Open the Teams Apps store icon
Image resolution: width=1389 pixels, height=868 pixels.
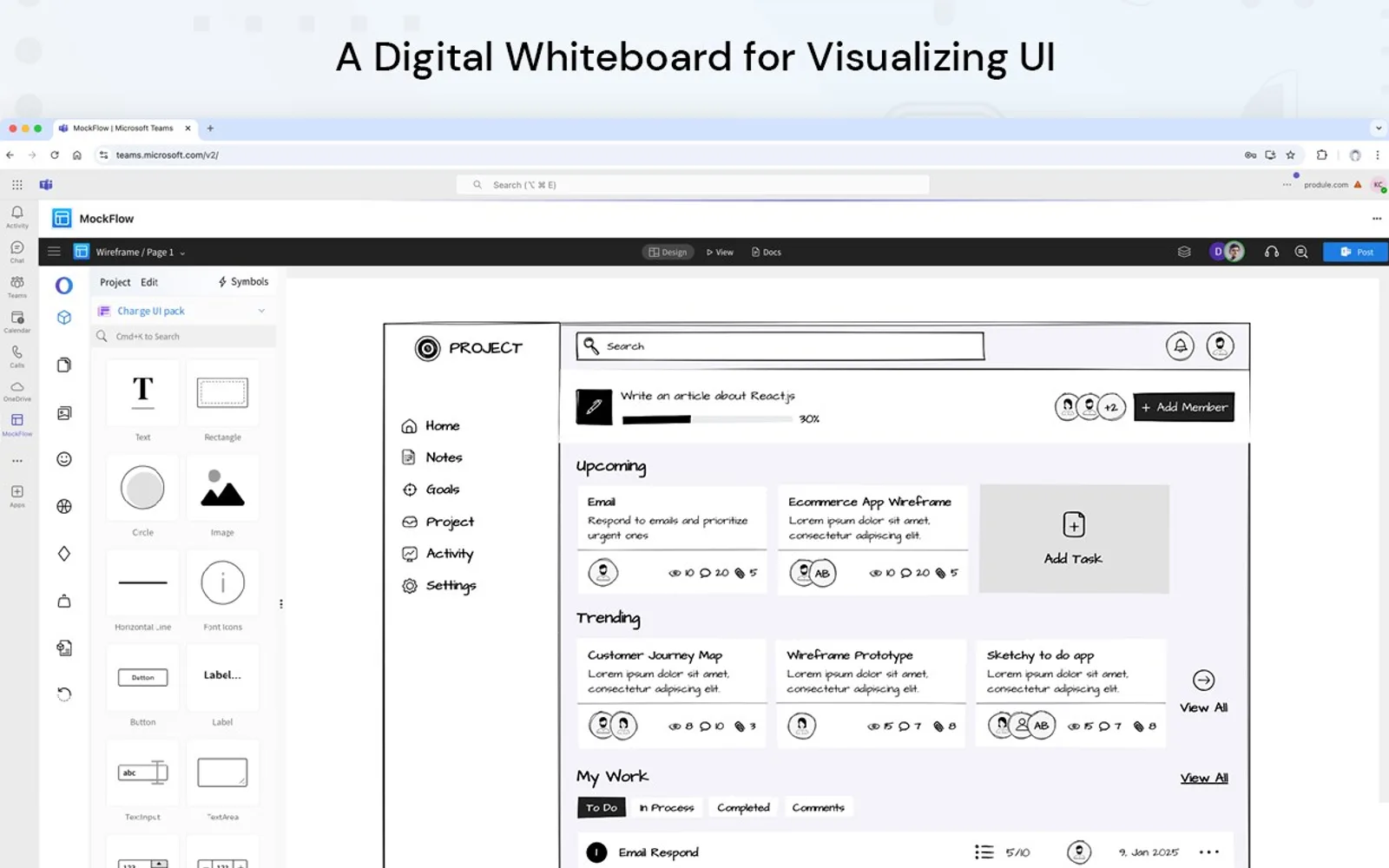[x=16, y=496]
